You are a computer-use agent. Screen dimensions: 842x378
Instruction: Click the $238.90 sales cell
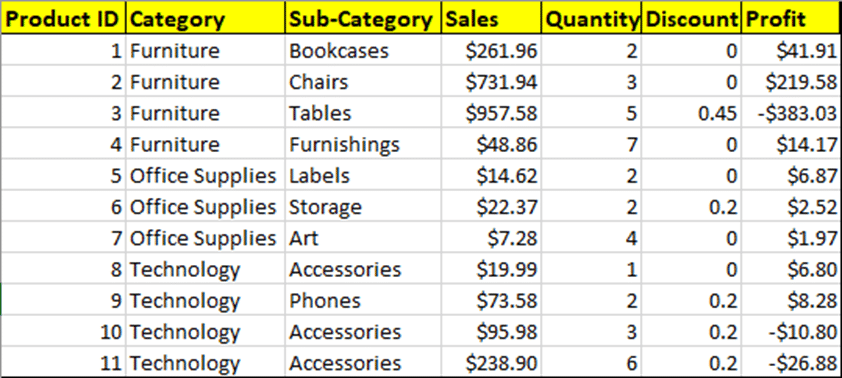pyautogui.click(x=491, y=364)
